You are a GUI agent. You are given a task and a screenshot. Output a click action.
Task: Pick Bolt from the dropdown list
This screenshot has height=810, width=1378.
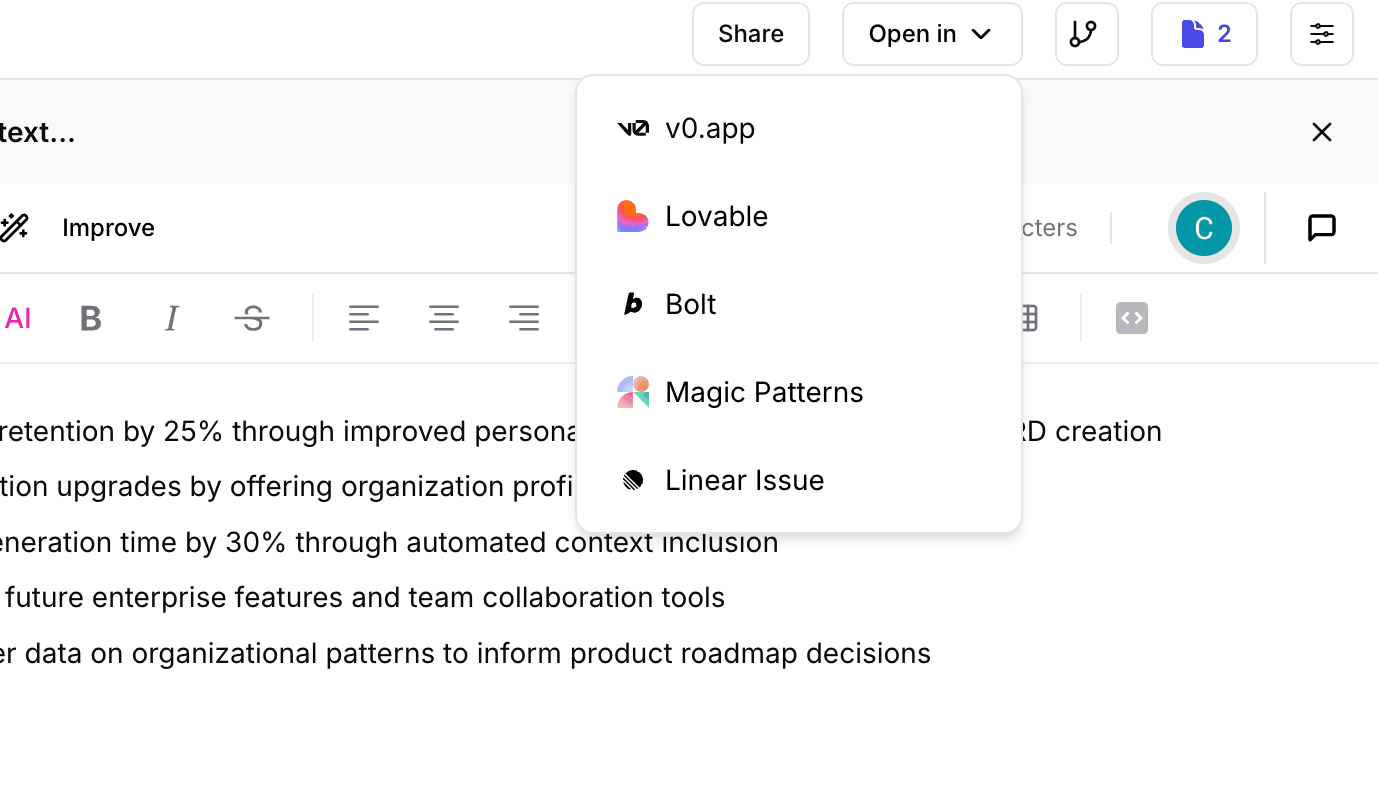tap(799, 304)
